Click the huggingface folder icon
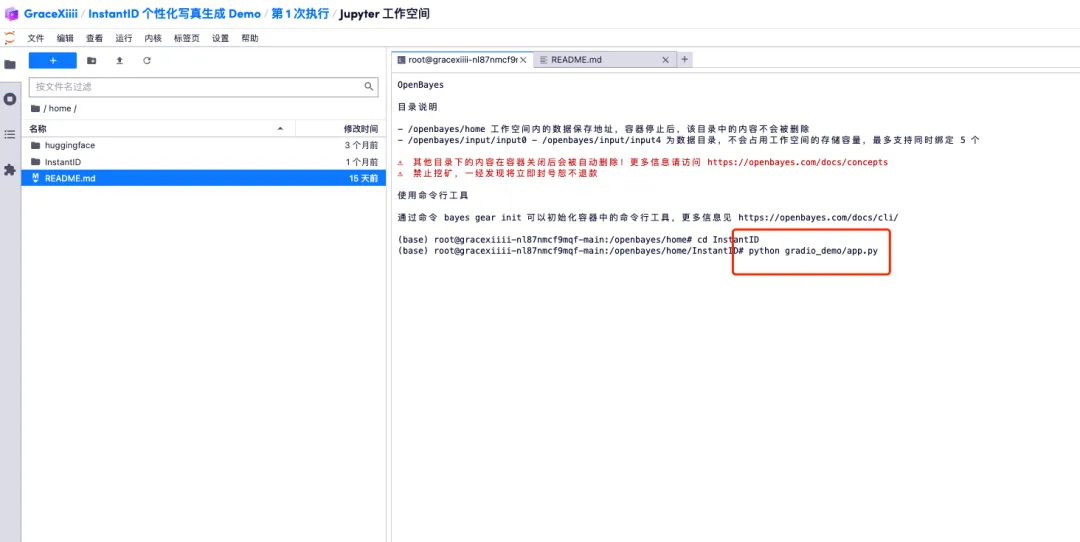Image resolution: width=1080 pixels, height=542 pixels. (x=36, y=145)
